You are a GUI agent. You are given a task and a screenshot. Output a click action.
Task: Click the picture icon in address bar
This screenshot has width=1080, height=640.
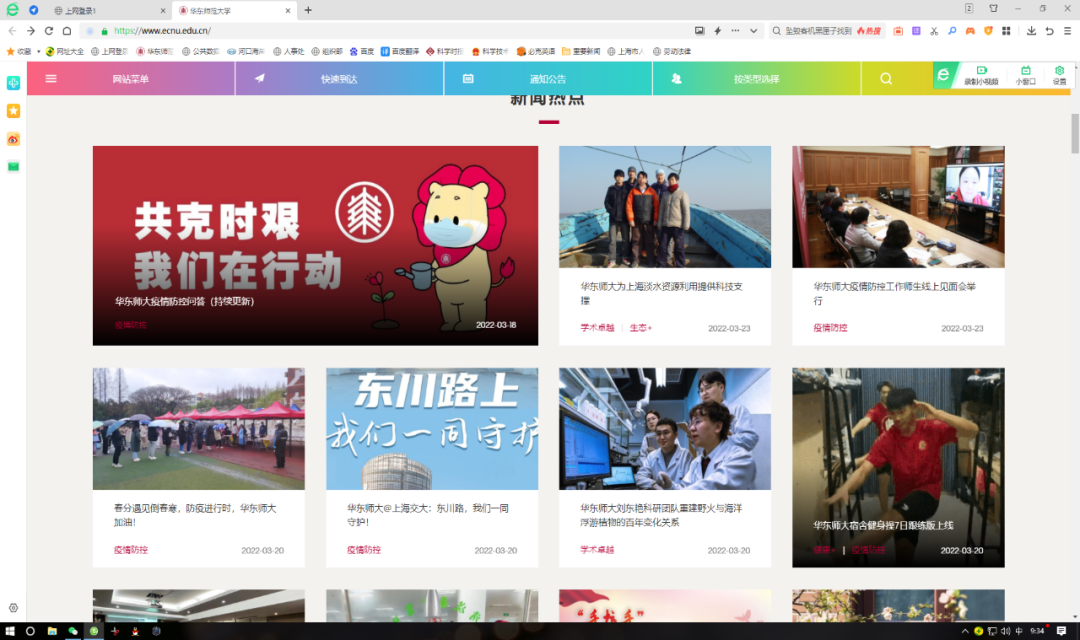(700, 30)
